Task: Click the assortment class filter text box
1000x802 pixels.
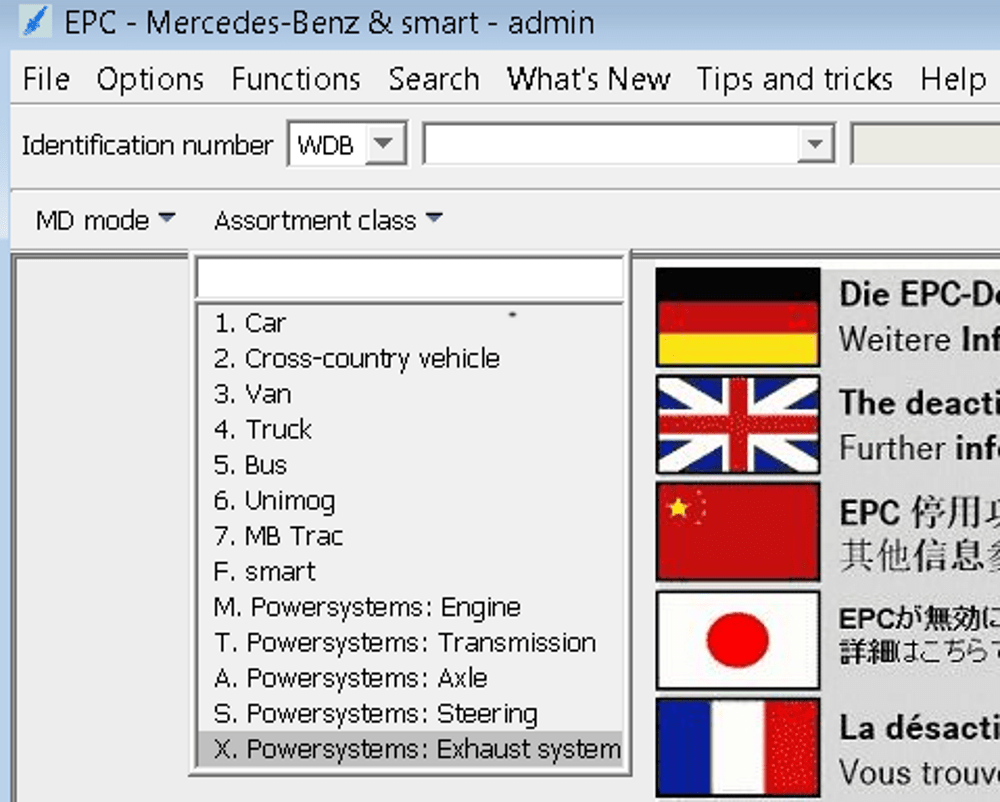Action: (x=409, y=278)
